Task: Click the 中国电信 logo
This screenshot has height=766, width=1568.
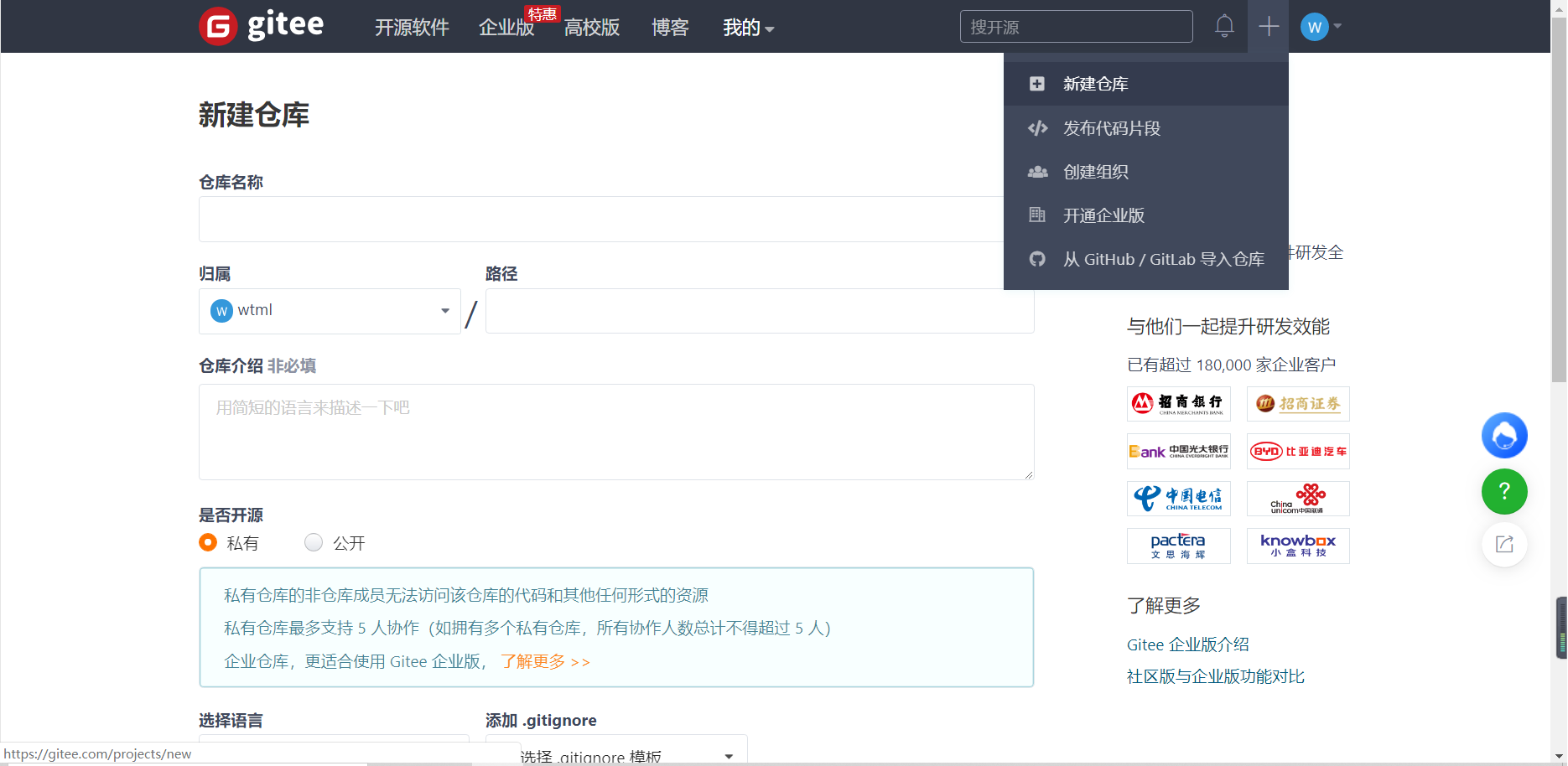Action: [x=1179, y=499]
